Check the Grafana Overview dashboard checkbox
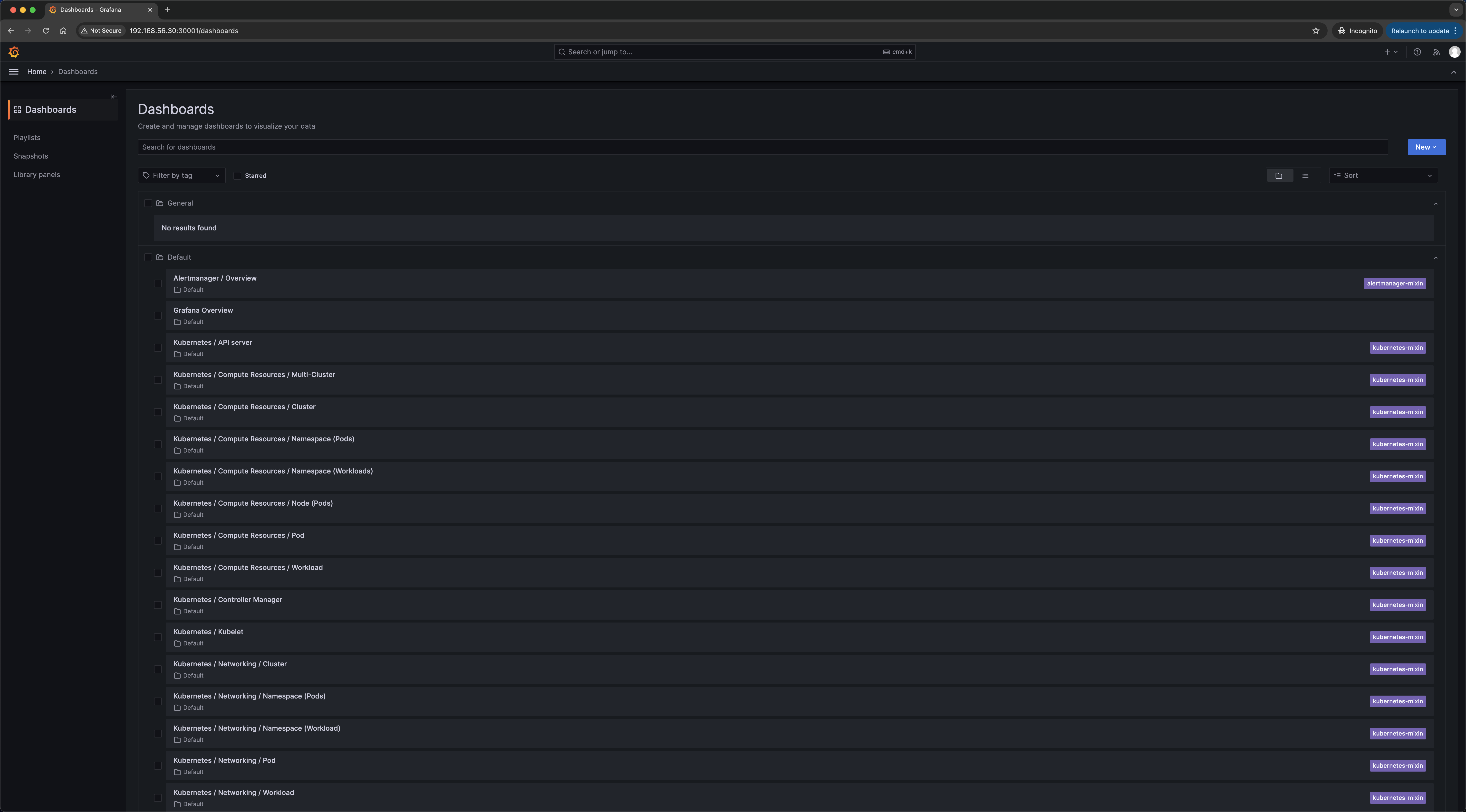Viewport: 1466px width, 812px height. (158, 316)
